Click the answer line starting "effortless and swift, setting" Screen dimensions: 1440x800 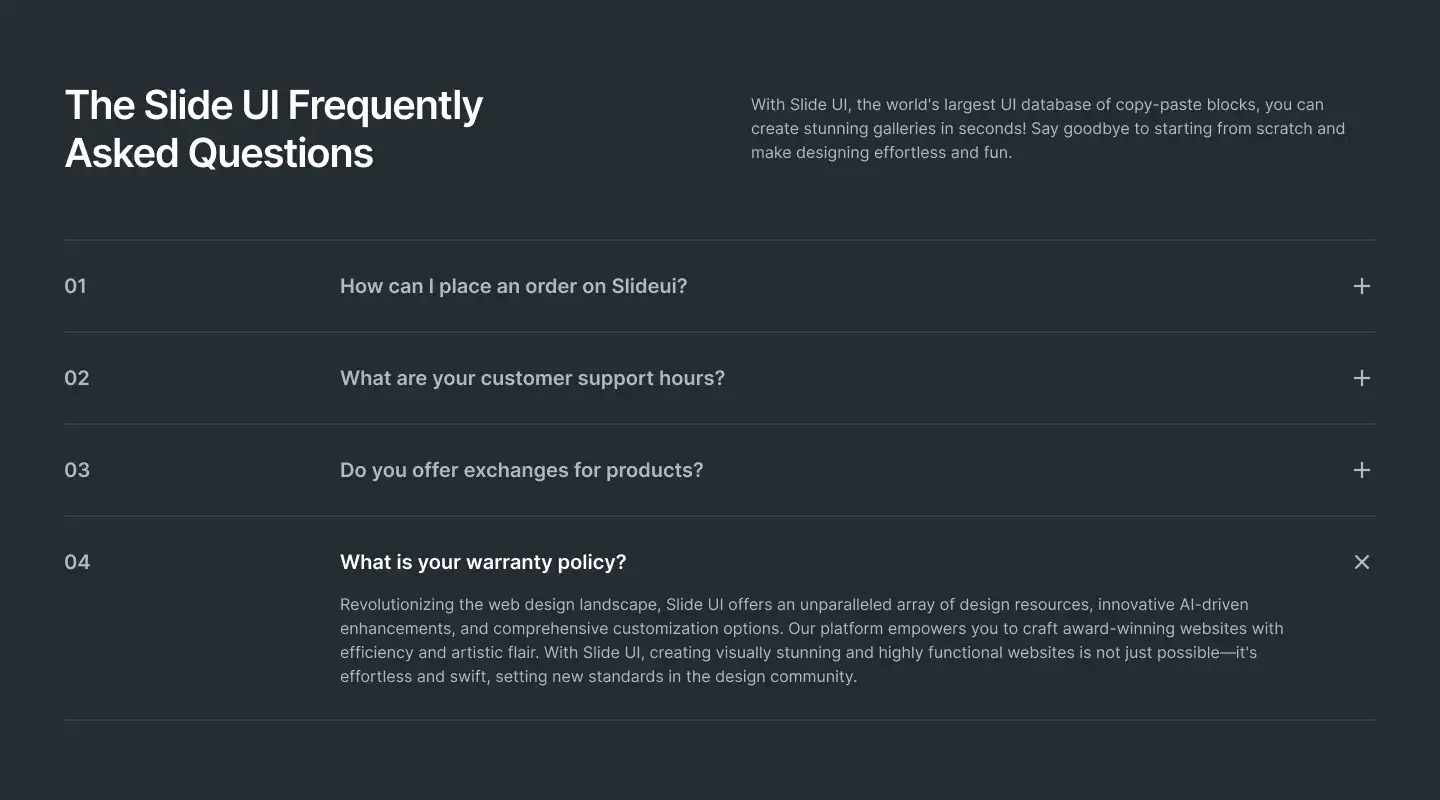pyautogui.click(x=598, y=676)
